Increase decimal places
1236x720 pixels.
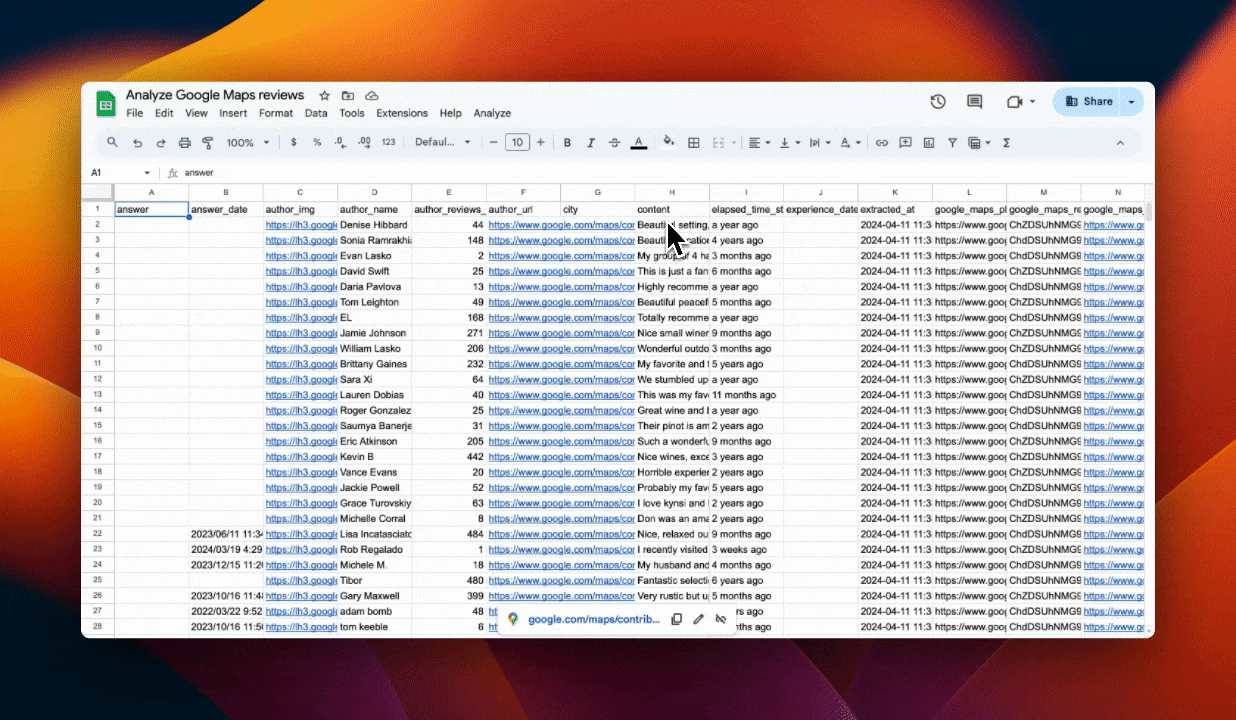coord(365,143)
